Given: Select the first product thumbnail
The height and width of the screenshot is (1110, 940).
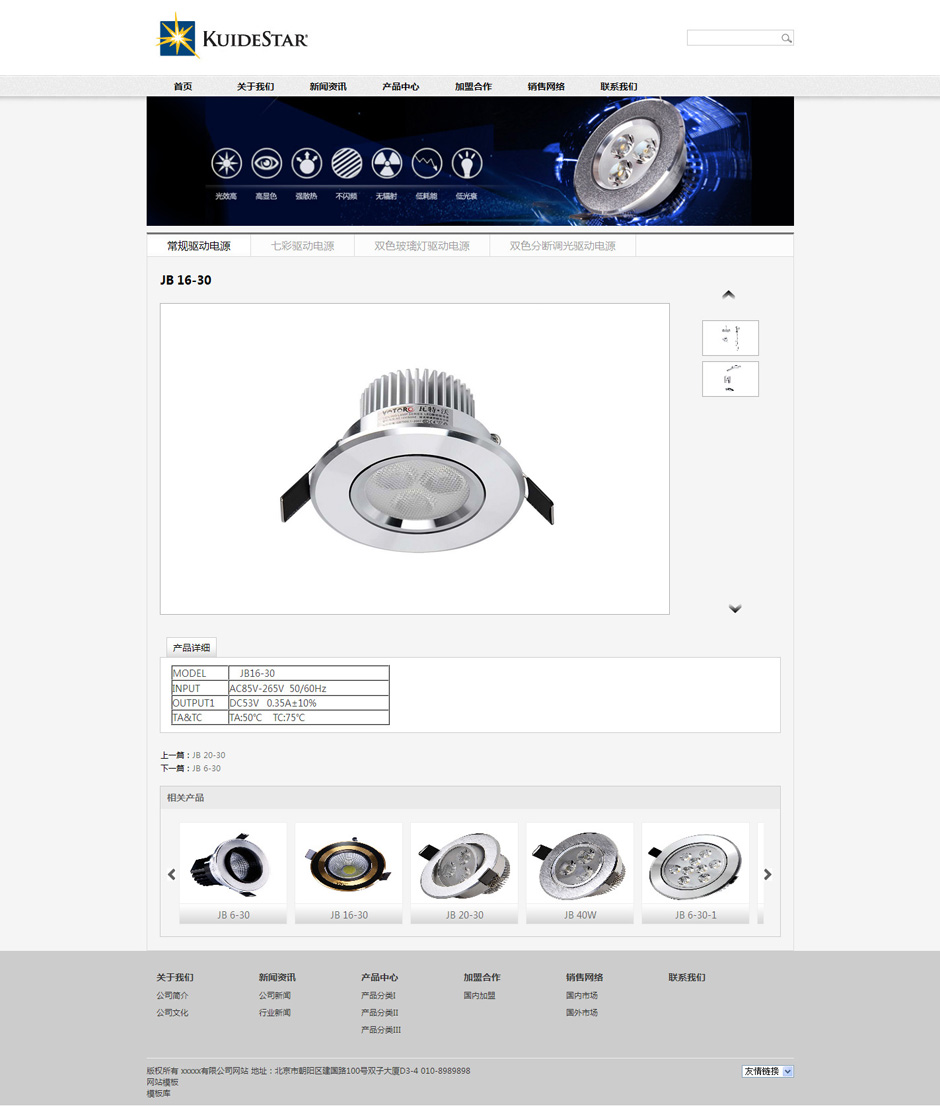Looking at the screenshot, I should pyautogui.click(x=730, y=338).
